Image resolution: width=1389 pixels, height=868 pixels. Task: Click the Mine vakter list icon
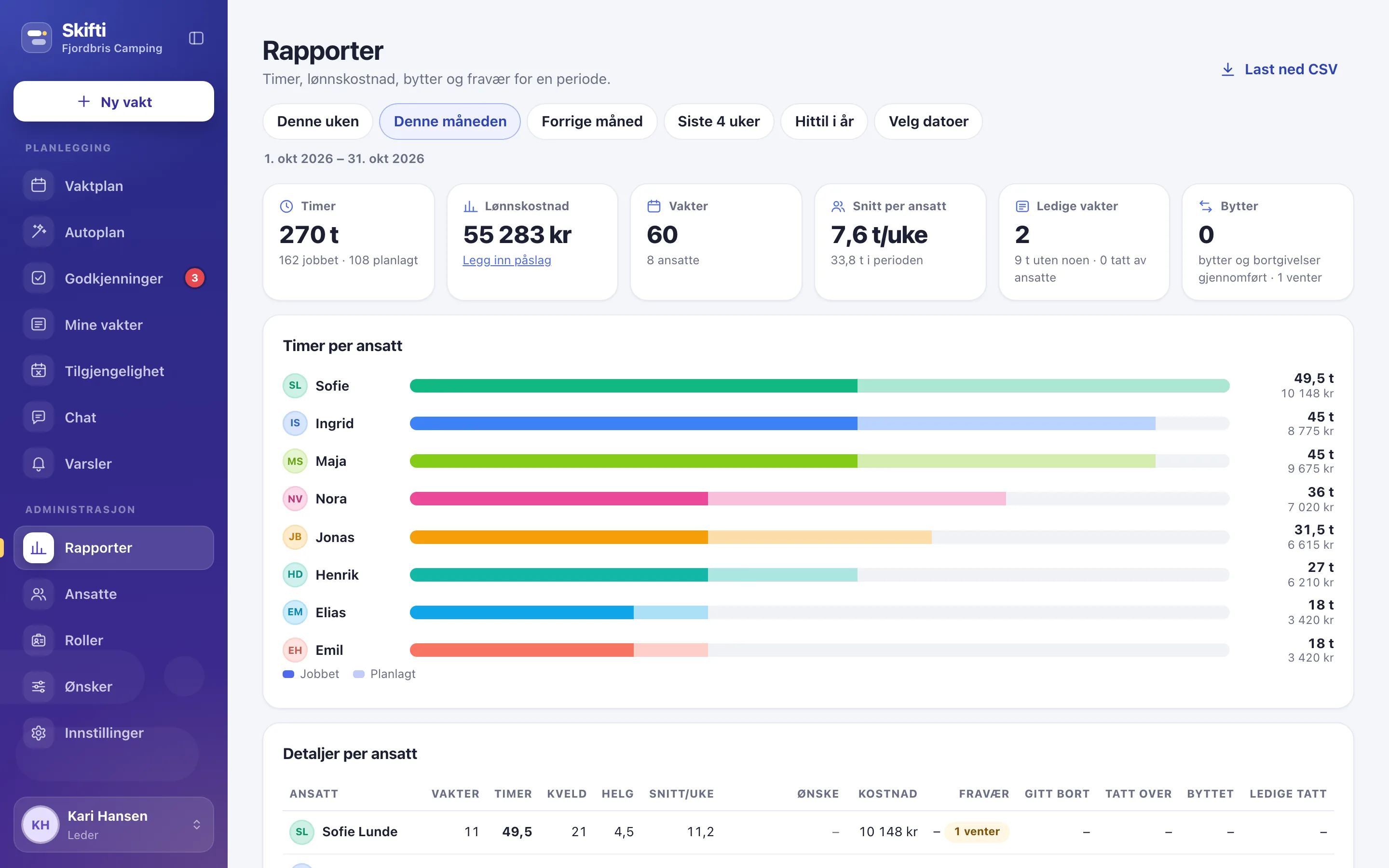[39, 325]
